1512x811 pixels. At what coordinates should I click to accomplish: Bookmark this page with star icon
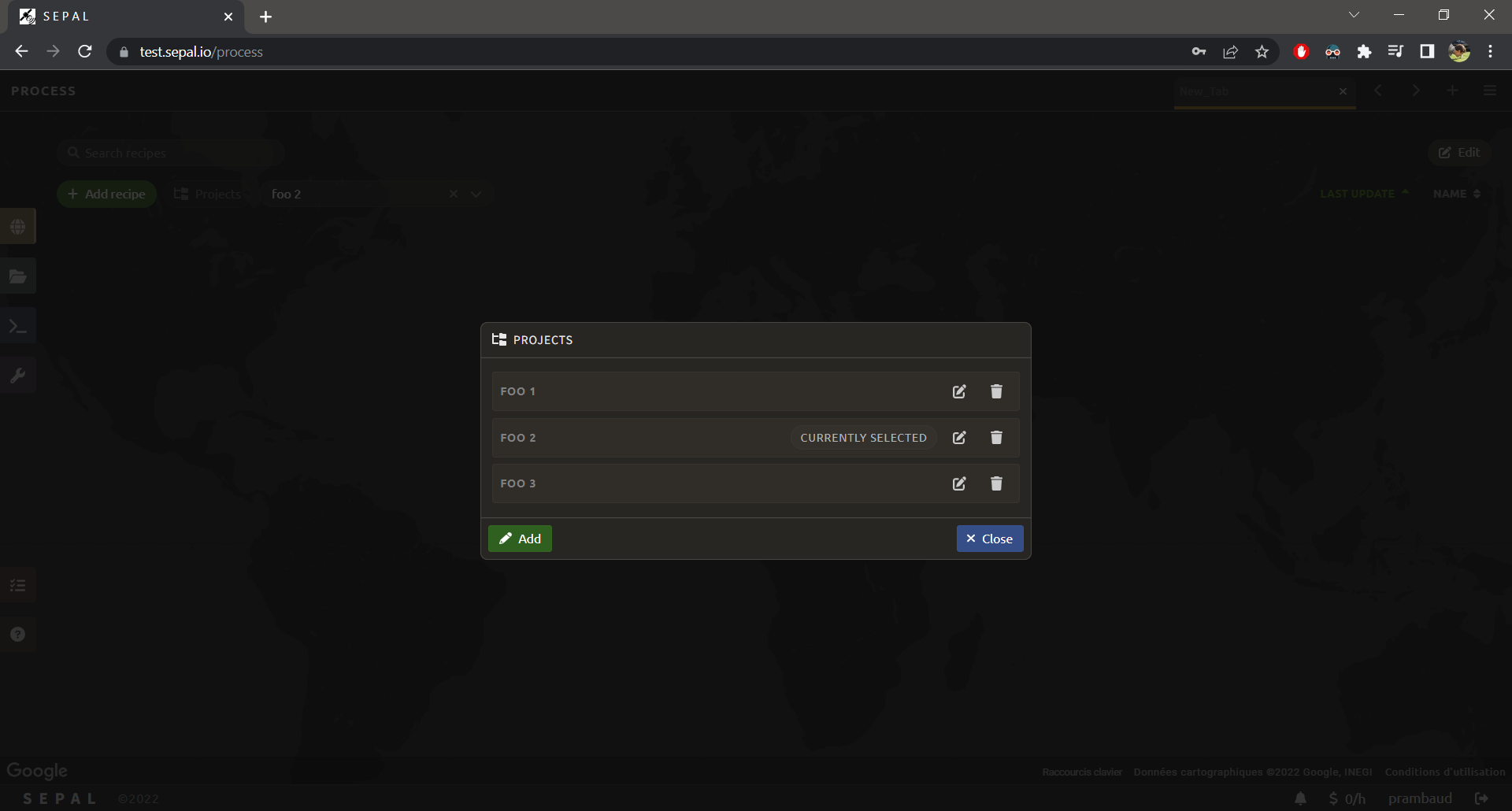(x=1262, y=52)
